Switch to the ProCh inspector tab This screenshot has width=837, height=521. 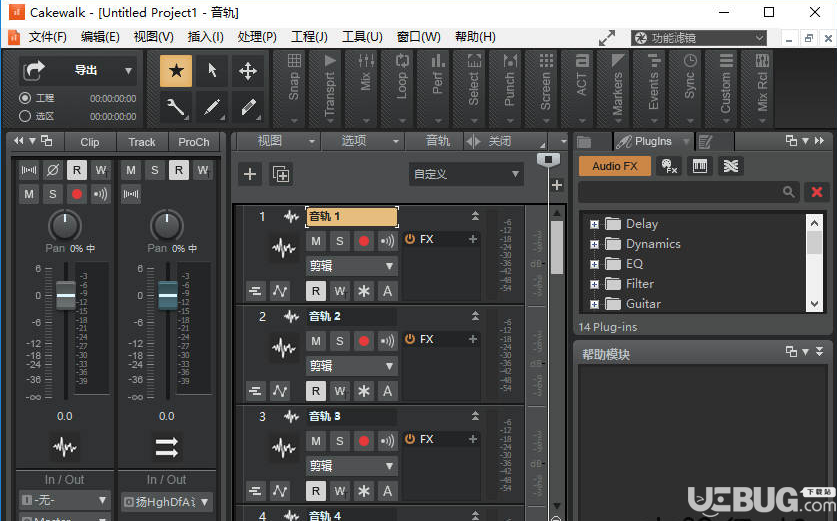click(193, 142)
